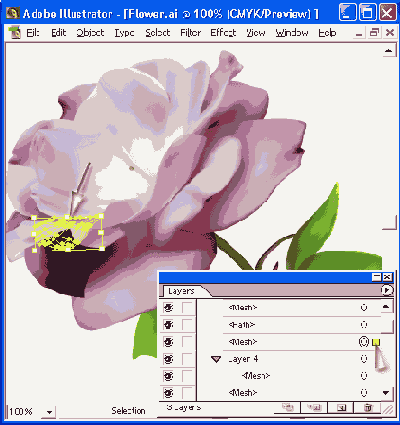400x425 pixels.
Task: Hide the <Path> item using its eye icon
Action: [168, 325]
